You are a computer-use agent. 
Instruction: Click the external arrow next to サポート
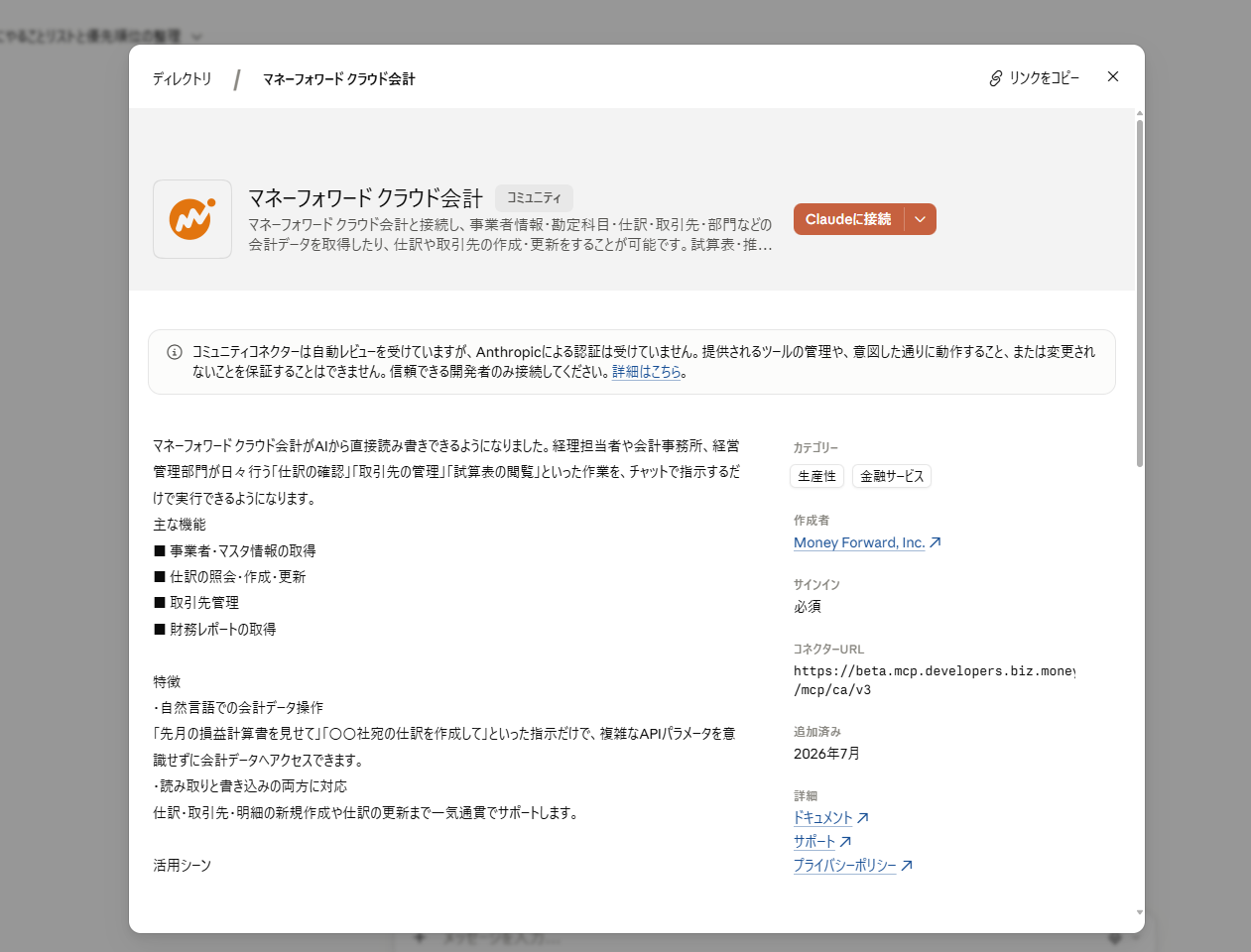coord(846,842)
